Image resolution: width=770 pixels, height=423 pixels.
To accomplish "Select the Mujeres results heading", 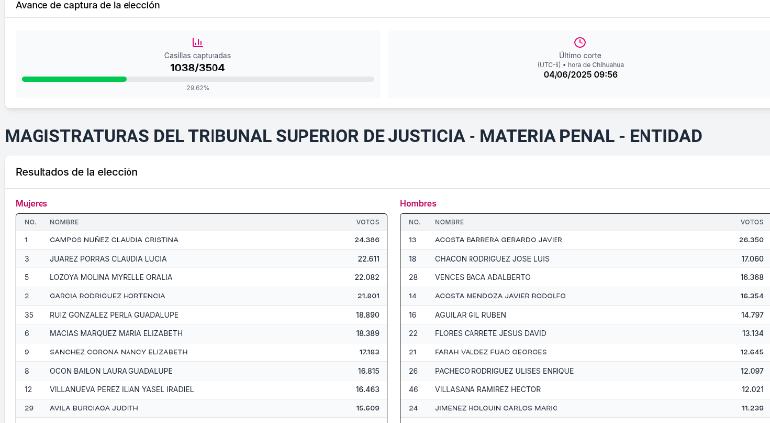I will point(31,203).
